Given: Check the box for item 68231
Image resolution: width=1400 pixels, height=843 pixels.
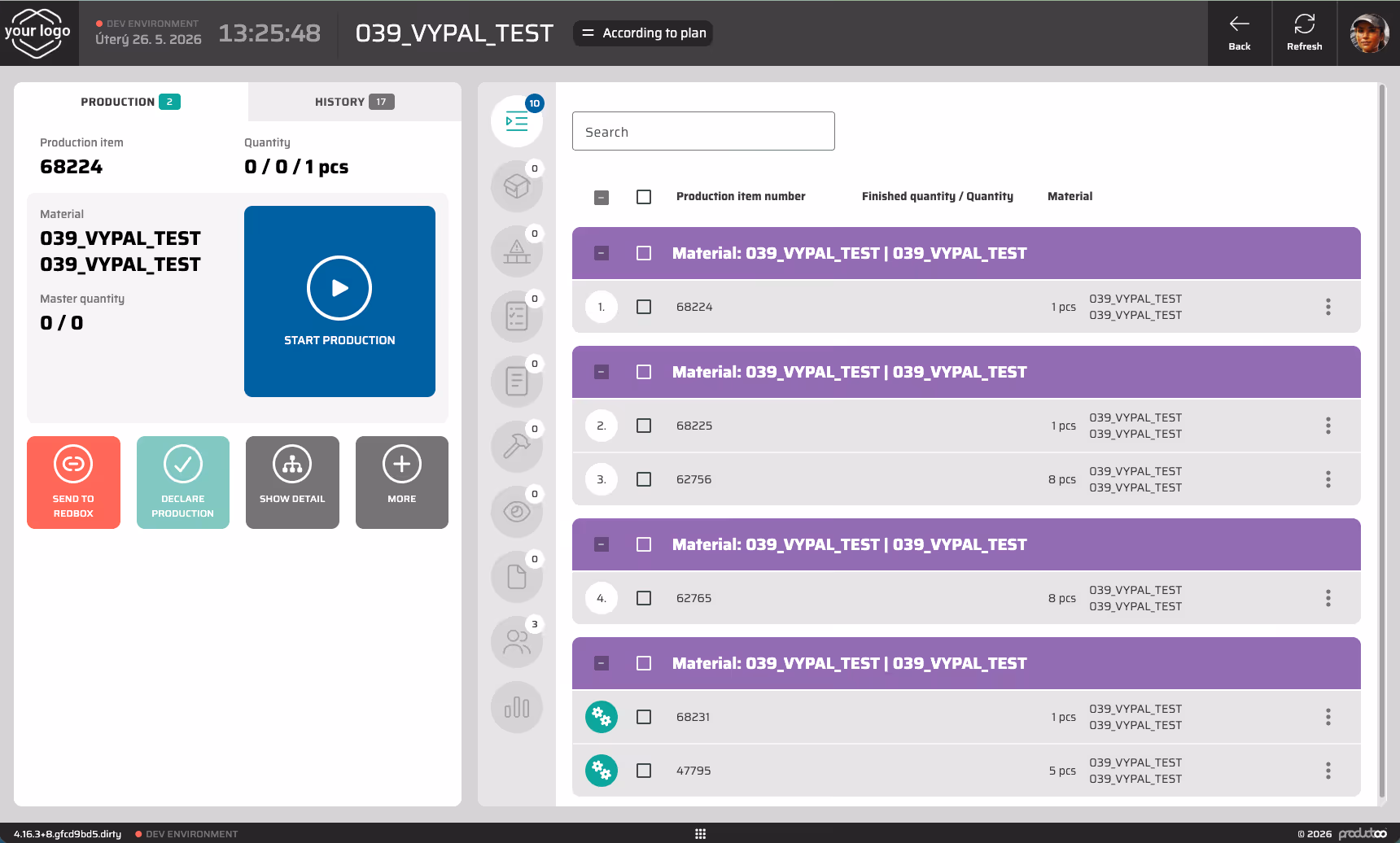Looking at the screenshot, I should (644, 717).
